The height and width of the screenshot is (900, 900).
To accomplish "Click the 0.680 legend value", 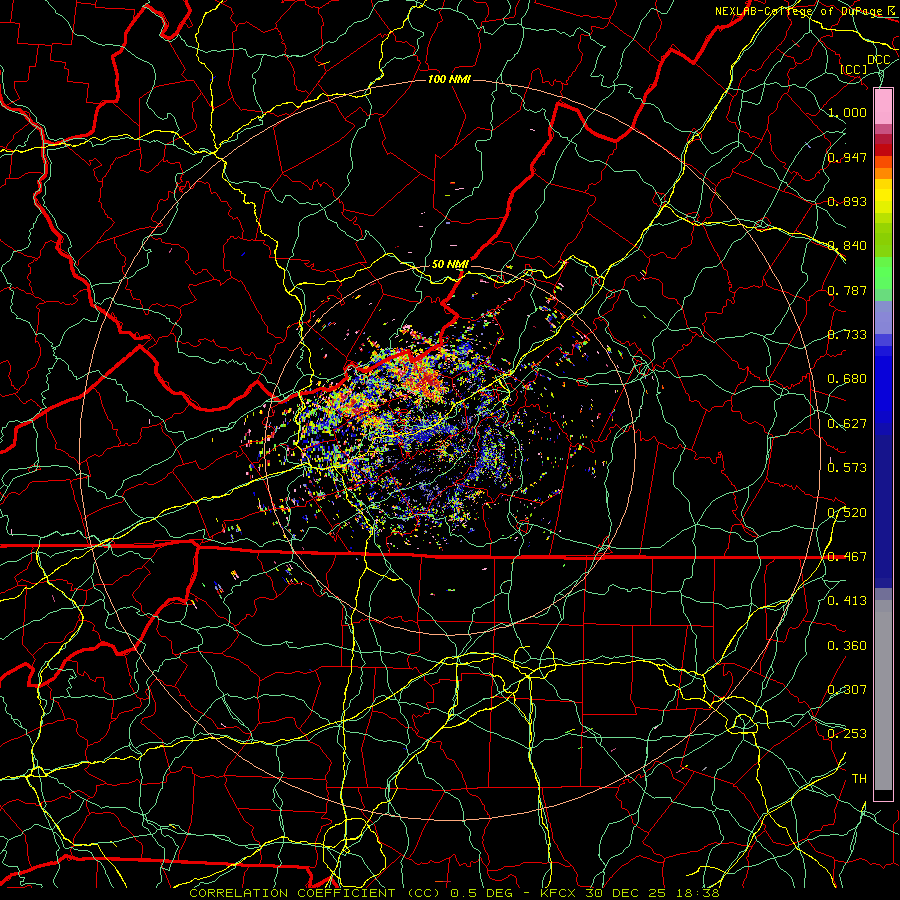I will point(847,379).
